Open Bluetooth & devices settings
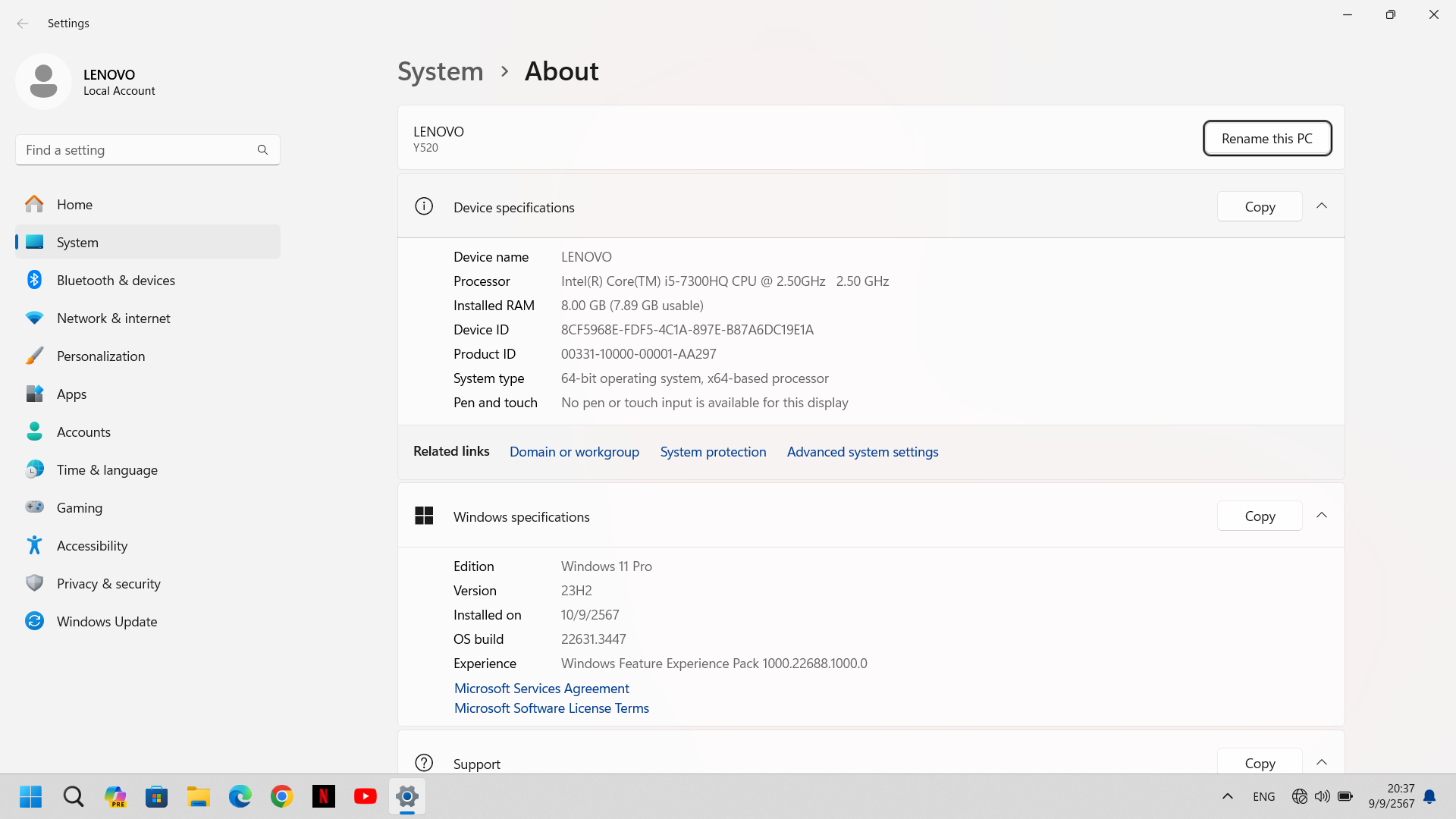Viewport: 1456px width, 819px height. tap(148, 280)
